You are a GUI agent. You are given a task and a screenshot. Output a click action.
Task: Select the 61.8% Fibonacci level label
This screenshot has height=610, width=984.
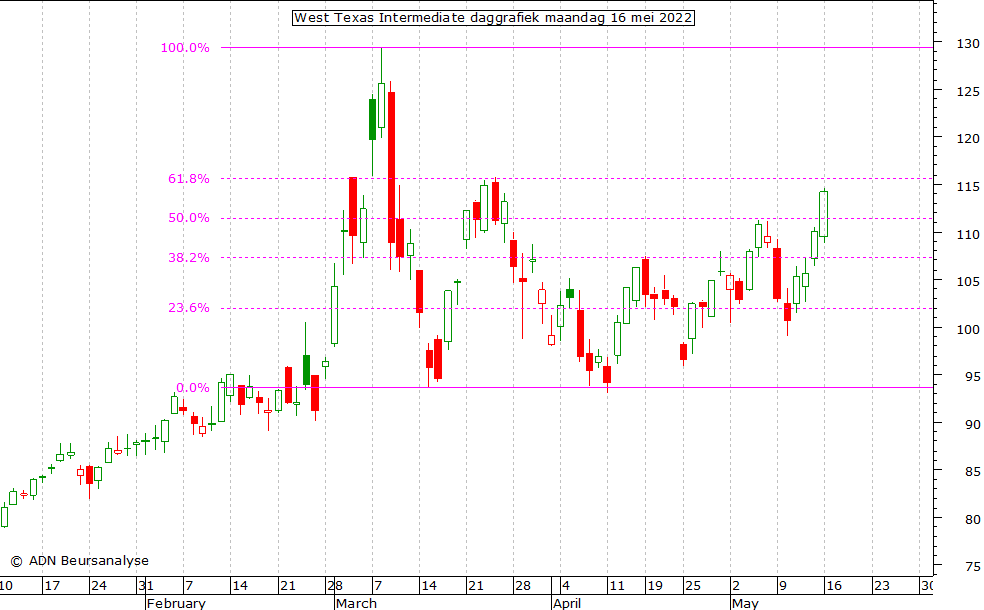188,179
